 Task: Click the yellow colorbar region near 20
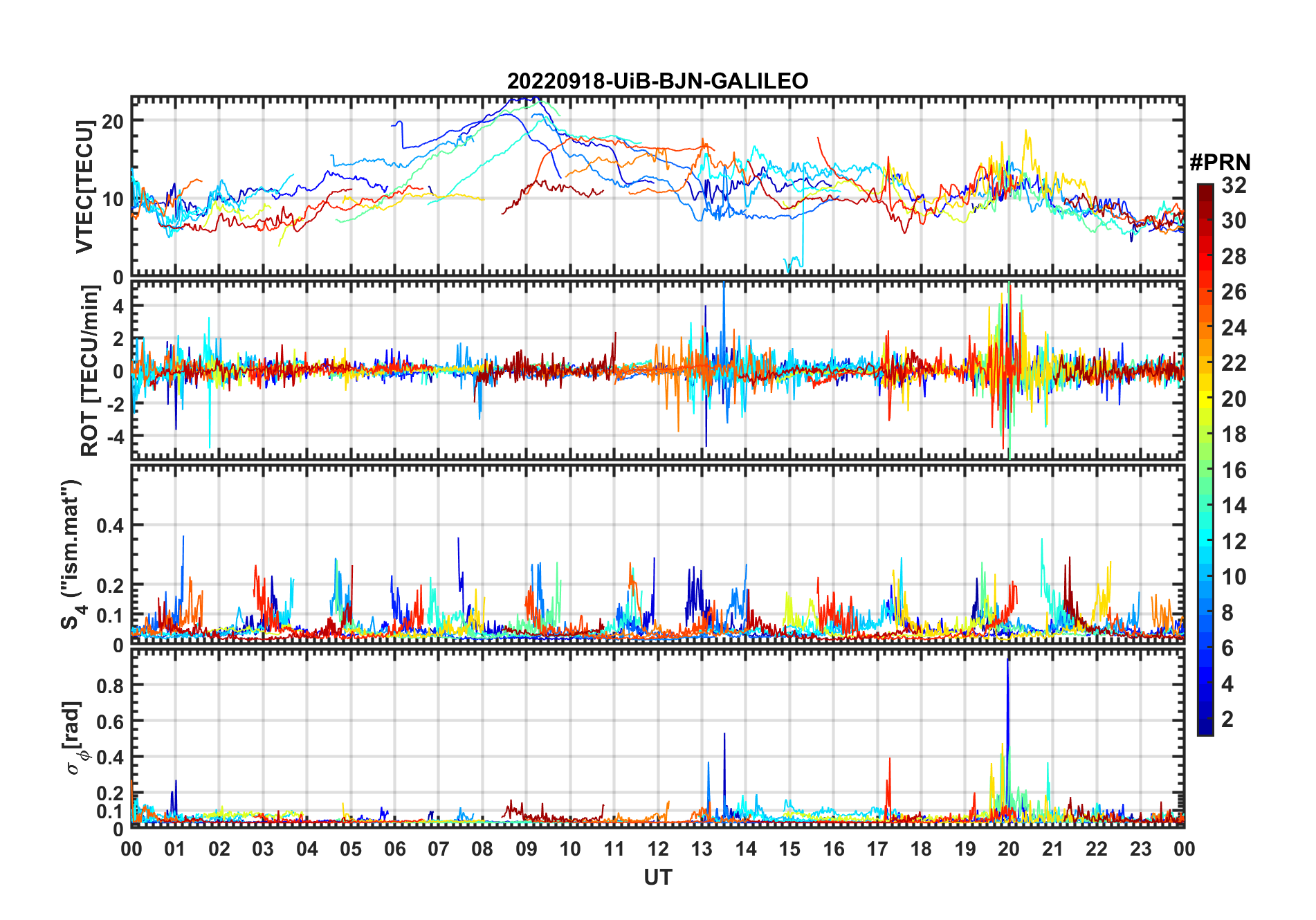[1205, 399]
